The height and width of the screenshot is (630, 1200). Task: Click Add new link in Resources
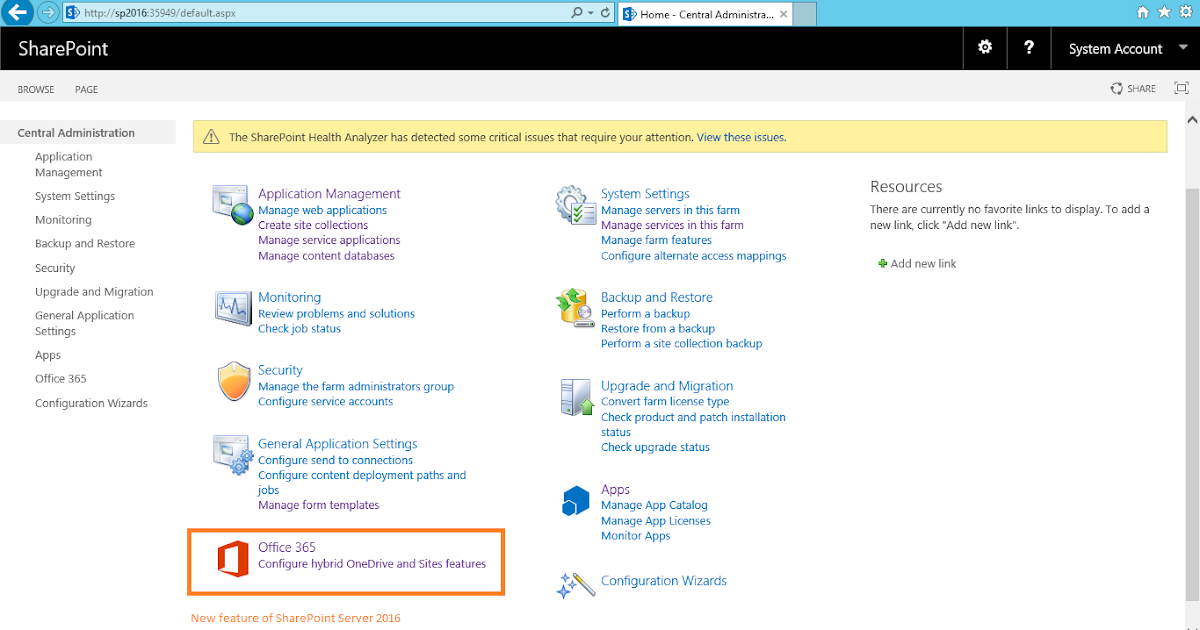coord(923,264)
